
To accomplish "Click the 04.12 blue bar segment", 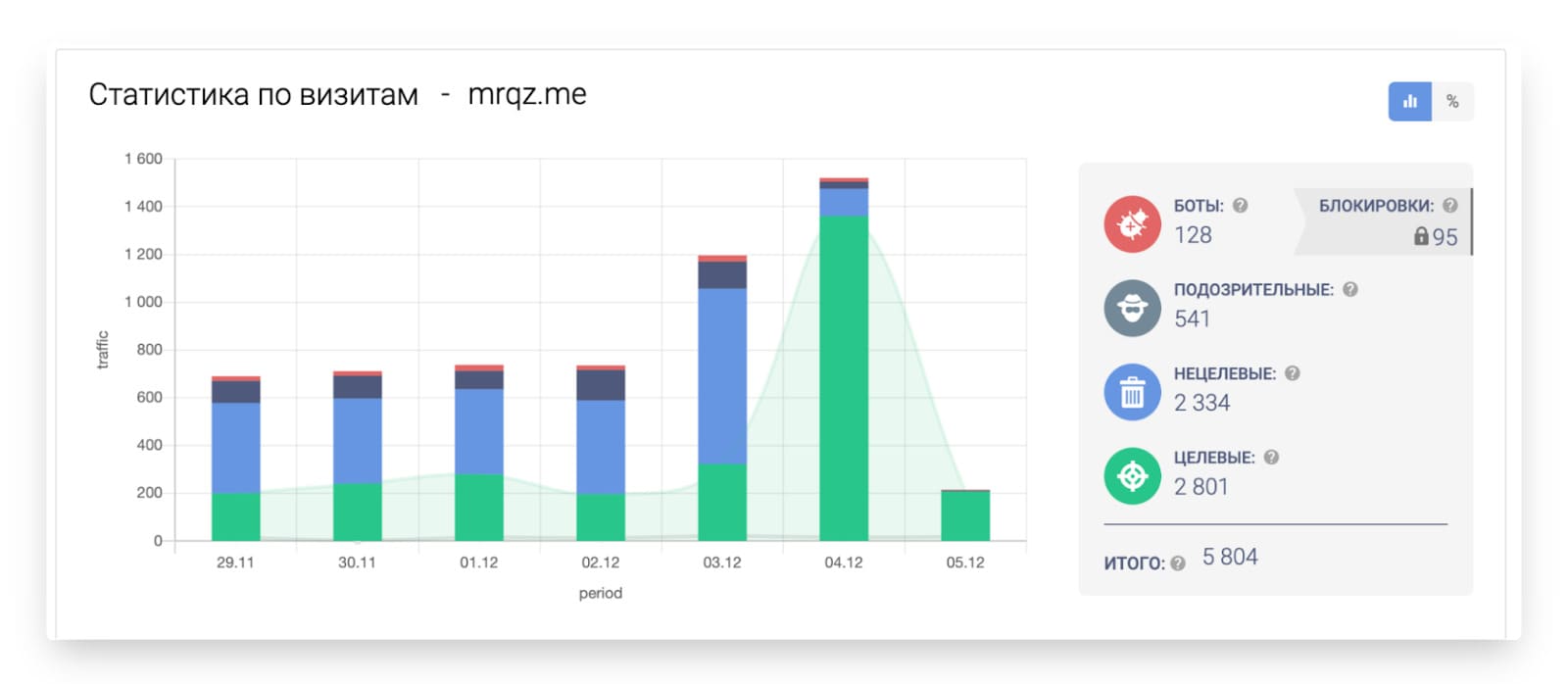I will click(x=844, y=202).
